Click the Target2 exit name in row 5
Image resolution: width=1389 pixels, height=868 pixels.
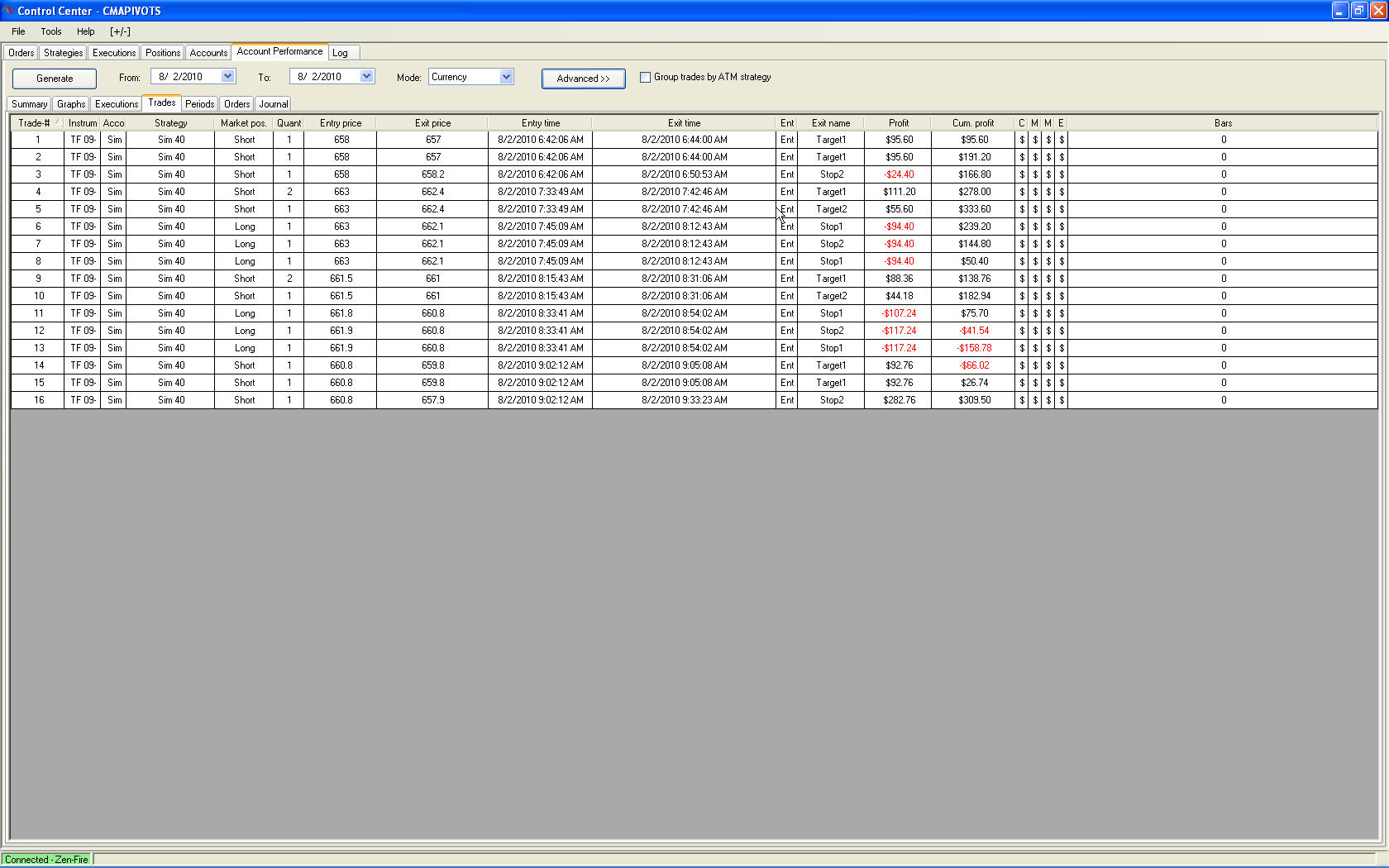point(831,209)
